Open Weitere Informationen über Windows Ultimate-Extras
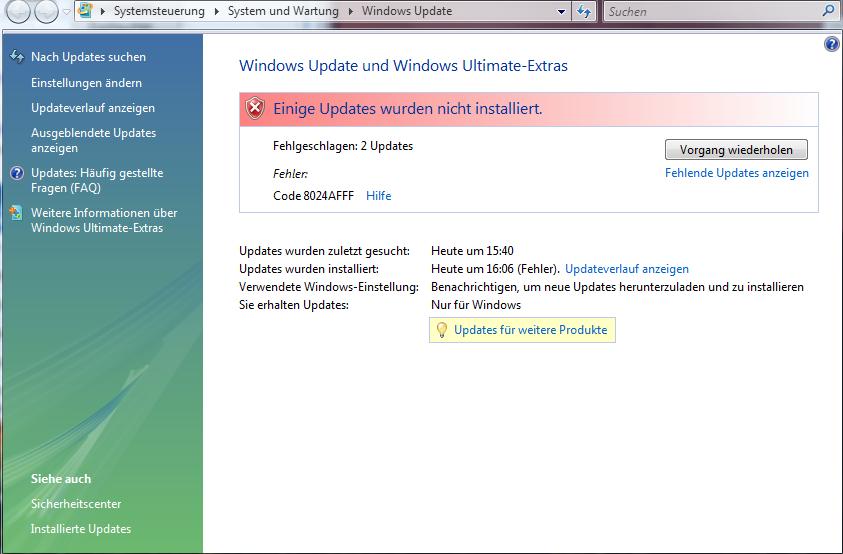The image size is (843, 554). click(x=104, y=220)
